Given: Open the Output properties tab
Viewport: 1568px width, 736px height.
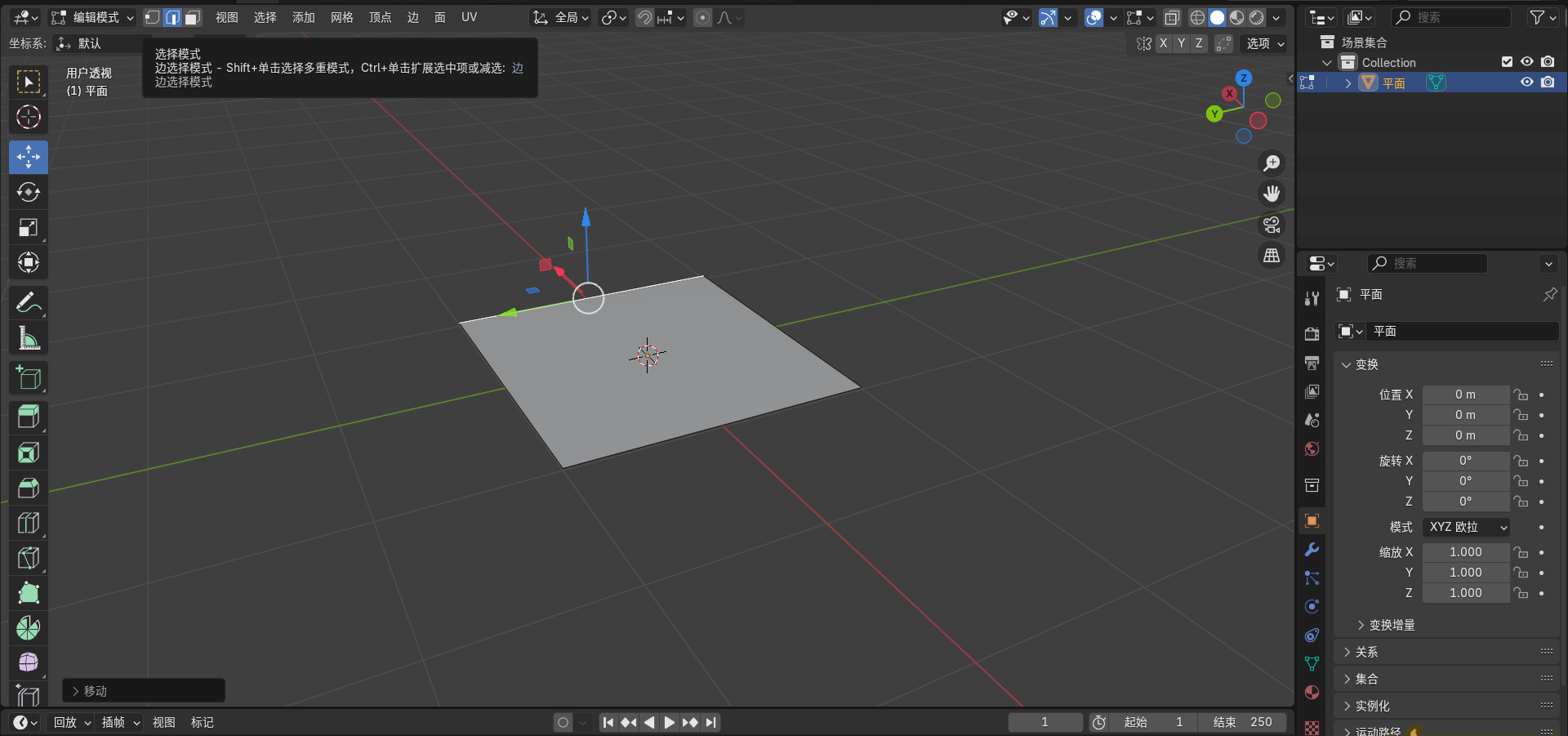Looking at the screenshot, I should point(1312,363).
